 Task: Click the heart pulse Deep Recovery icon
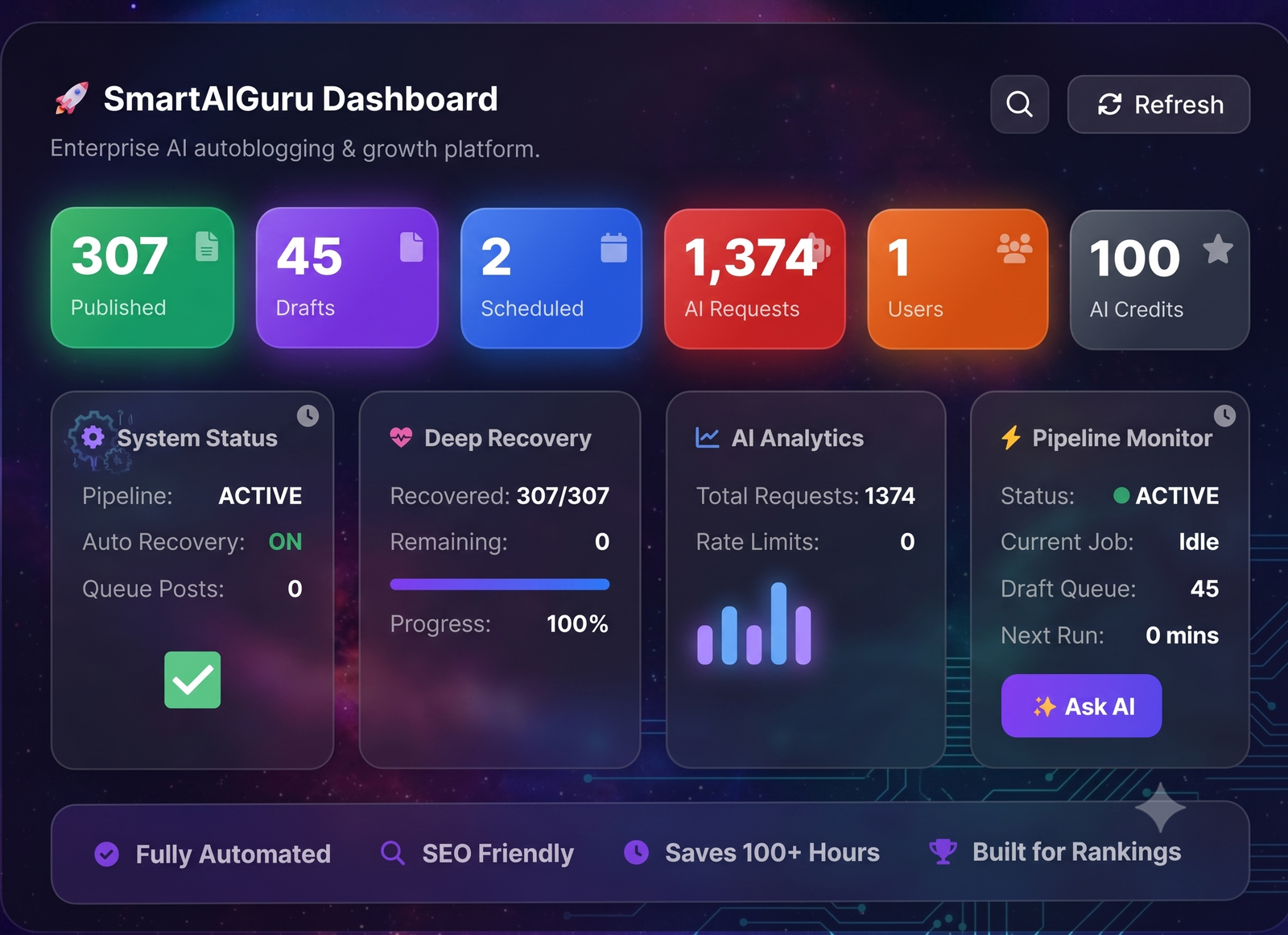pyautogui.click(x=401, y=437)
